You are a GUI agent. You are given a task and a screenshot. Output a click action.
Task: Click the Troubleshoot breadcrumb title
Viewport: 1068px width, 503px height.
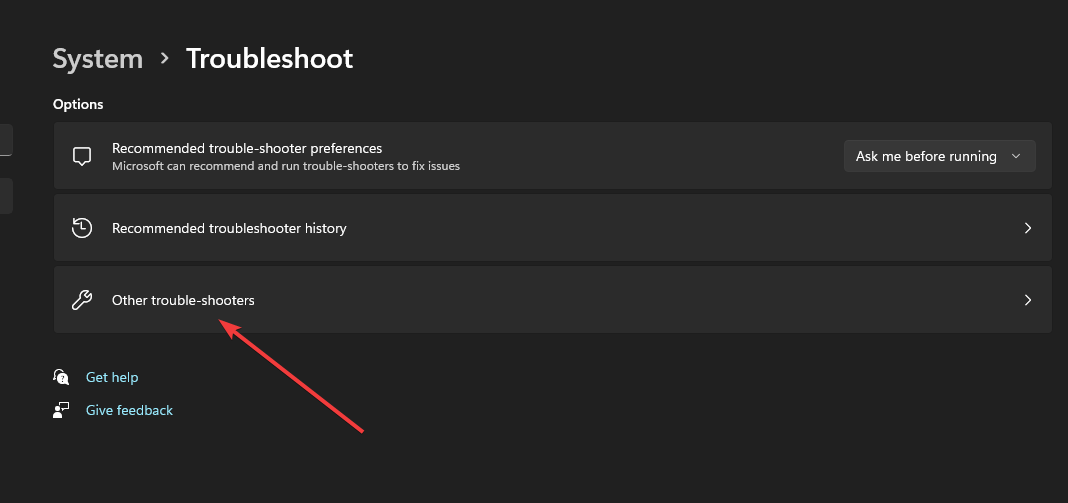[269, 59]
